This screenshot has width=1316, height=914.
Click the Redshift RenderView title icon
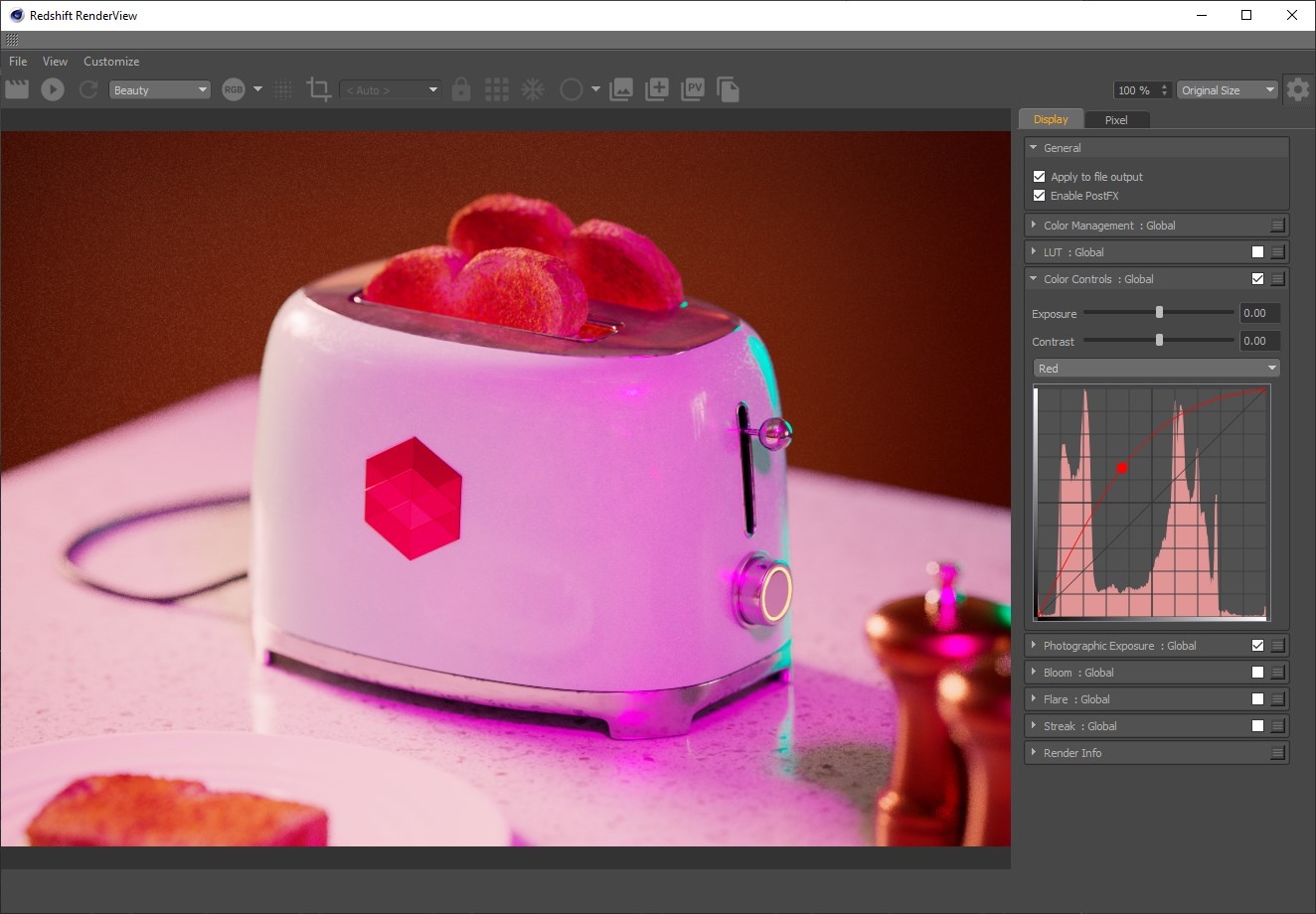(16, 15)
